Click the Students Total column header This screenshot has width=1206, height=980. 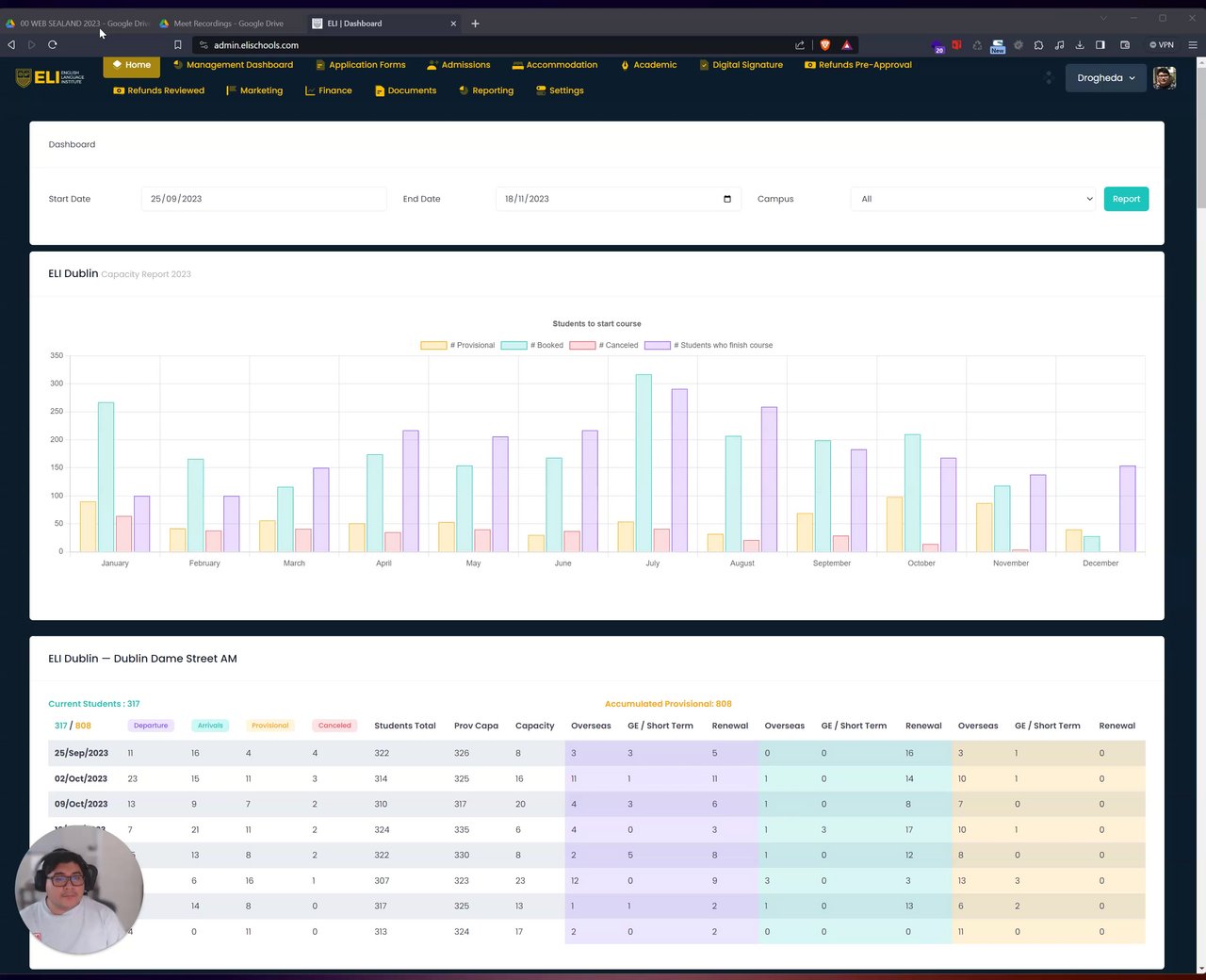coord(405,726)
